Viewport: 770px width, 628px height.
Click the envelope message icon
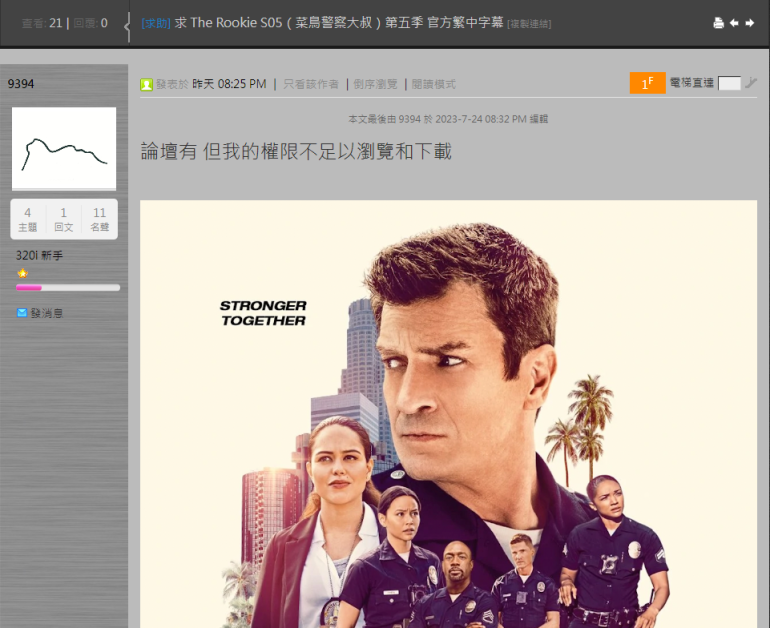[22, 313]
